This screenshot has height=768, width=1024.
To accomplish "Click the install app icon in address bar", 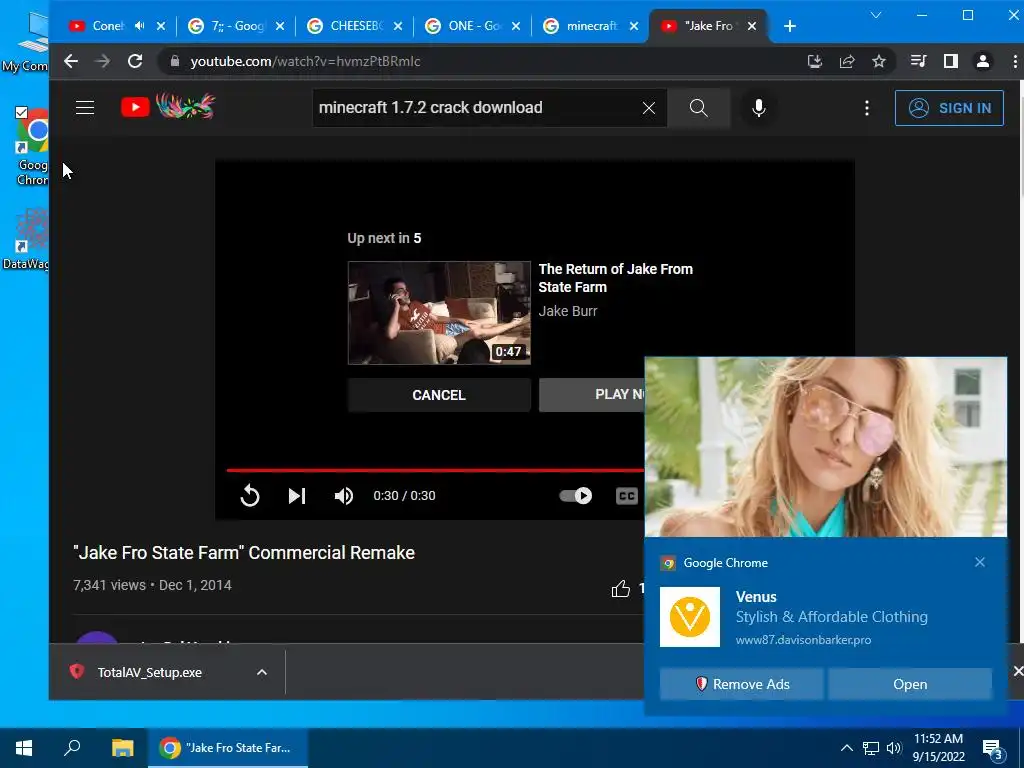I will click(x=814, y=61).
